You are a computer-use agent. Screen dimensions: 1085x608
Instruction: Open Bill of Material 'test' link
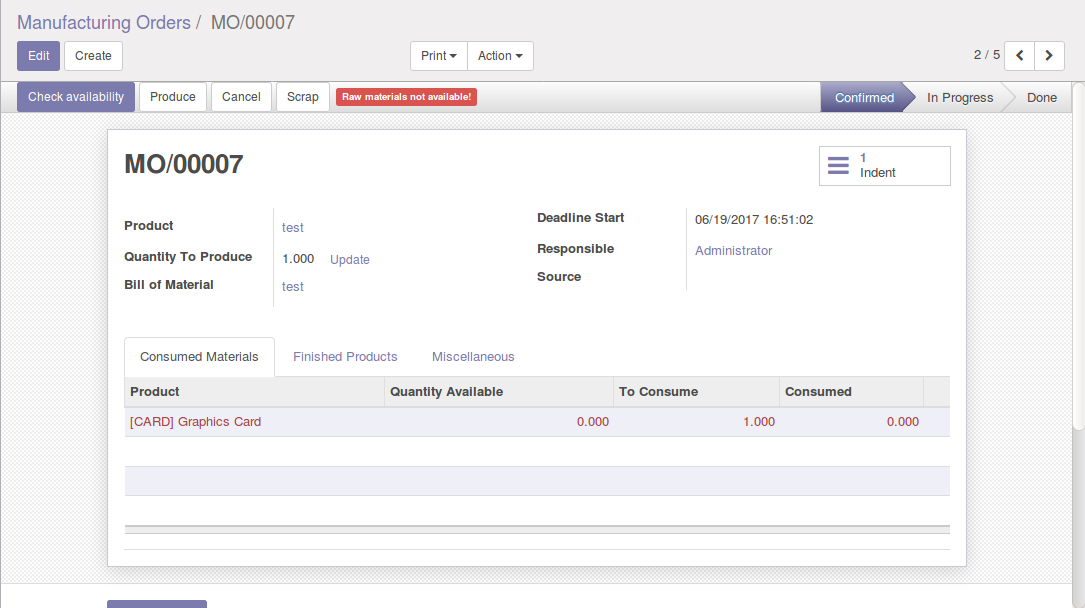point(293,286)
